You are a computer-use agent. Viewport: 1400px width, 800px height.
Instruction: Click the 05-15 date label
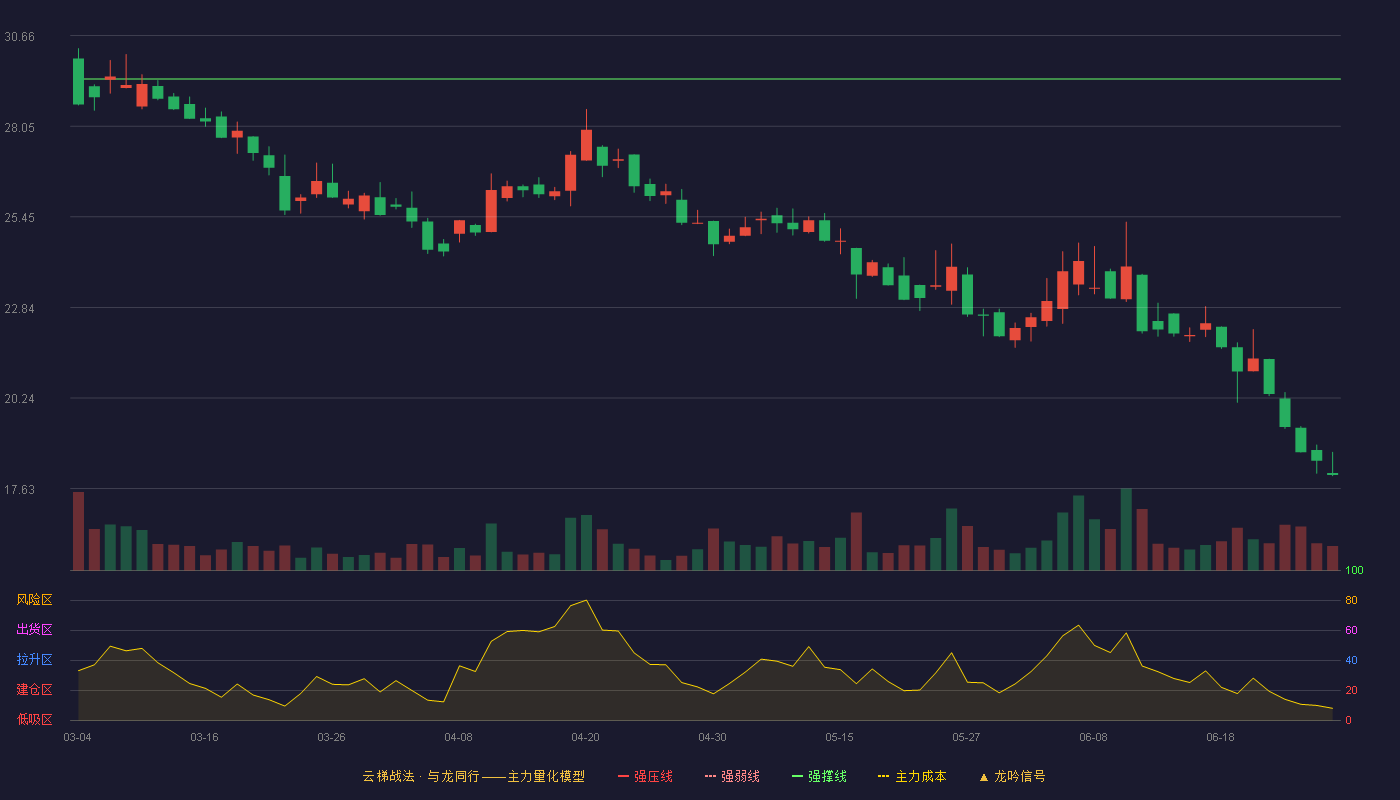[x=839, y=737]
